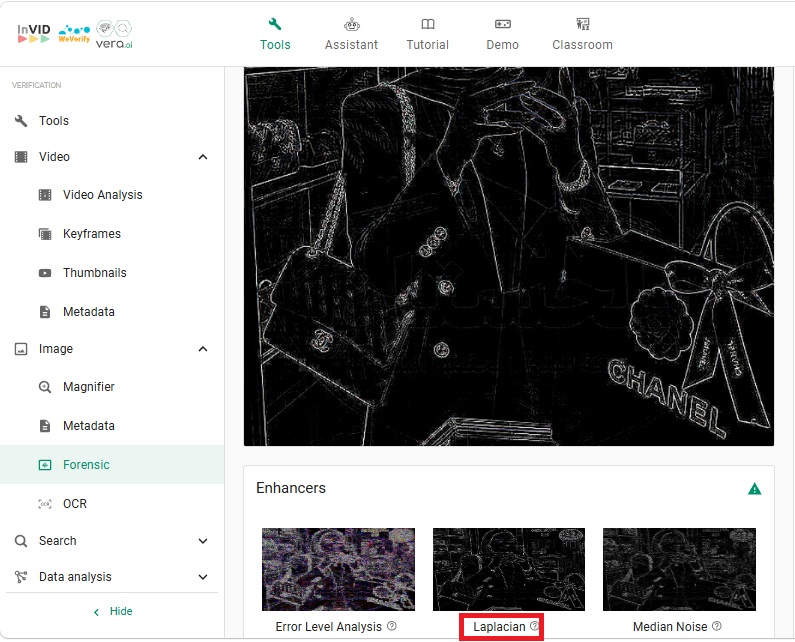The image size is (795, 642).
Task: Expand the Search section chevron
Action: click(203, 541)
